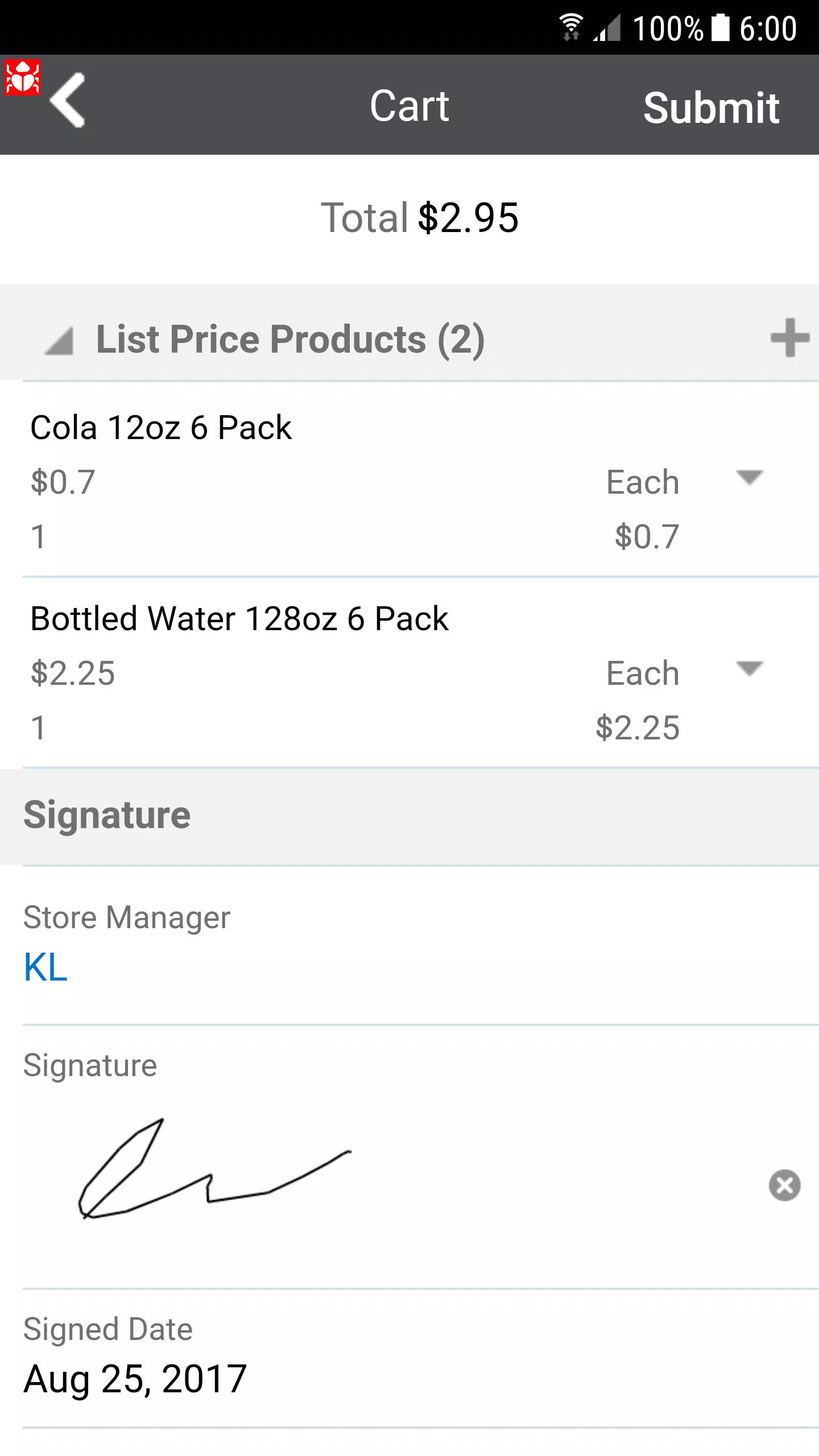The image size is (819, 1456).
Task: Clear the signature with X icon
Action: click(x=784, y=1185)
